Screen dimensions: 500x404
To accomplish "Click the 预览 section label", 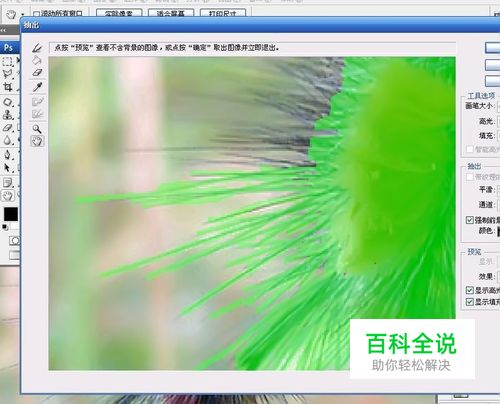I will 474,252.
